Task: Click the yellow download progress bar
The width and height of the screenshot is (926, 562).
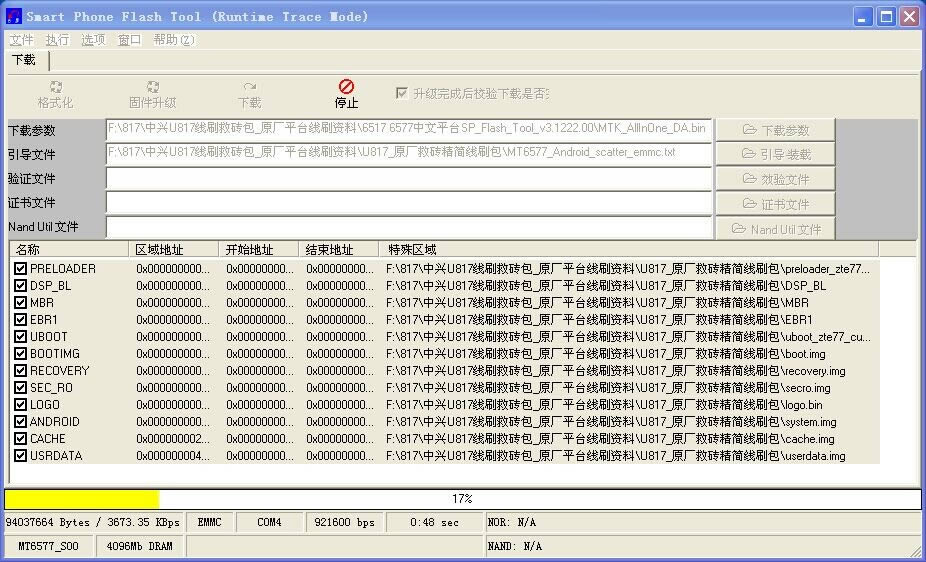Action: click(x=82, y=498)
